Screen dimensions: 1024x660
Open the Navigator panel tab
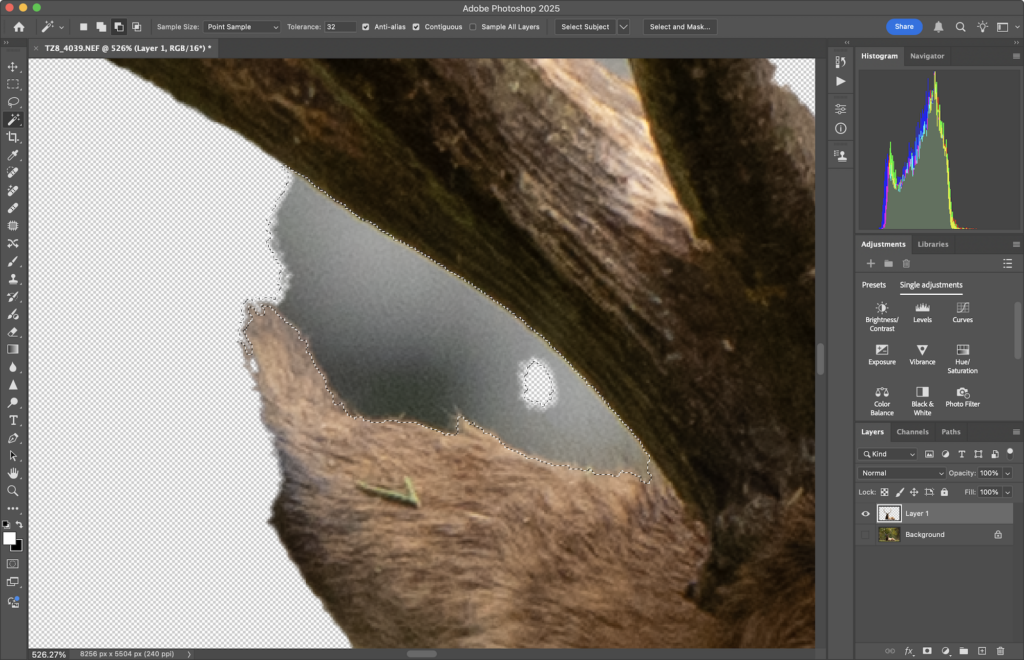point(927,56)
